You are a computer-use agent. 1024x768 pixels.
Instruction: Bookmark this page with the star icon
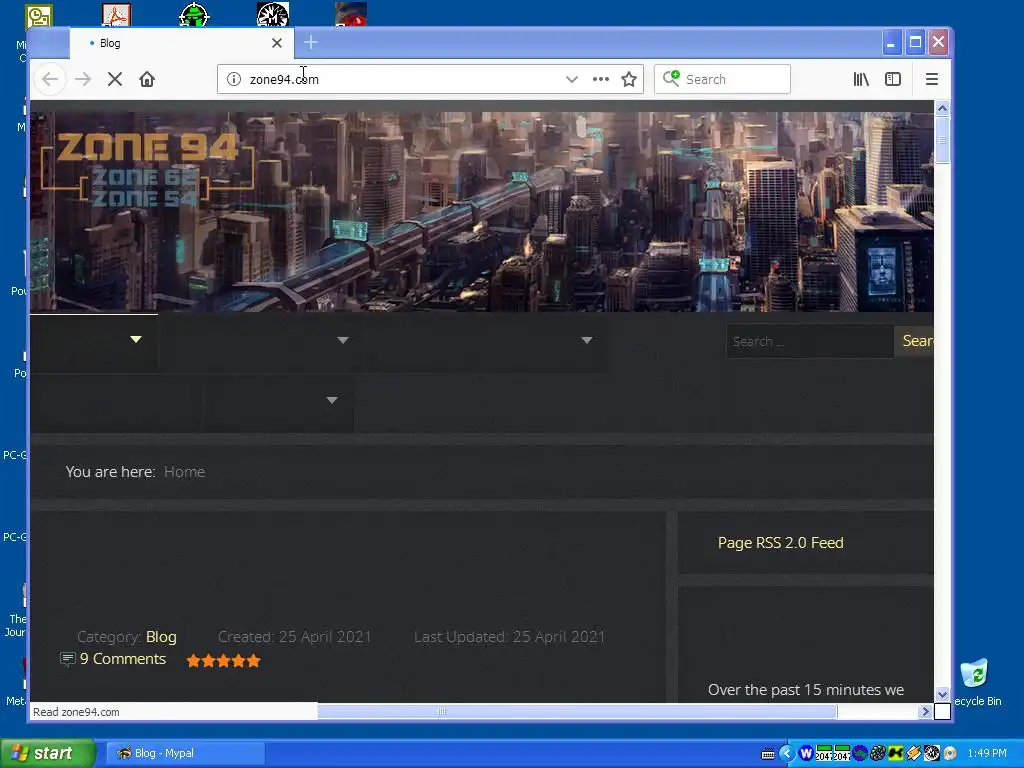tap(629, 80)
